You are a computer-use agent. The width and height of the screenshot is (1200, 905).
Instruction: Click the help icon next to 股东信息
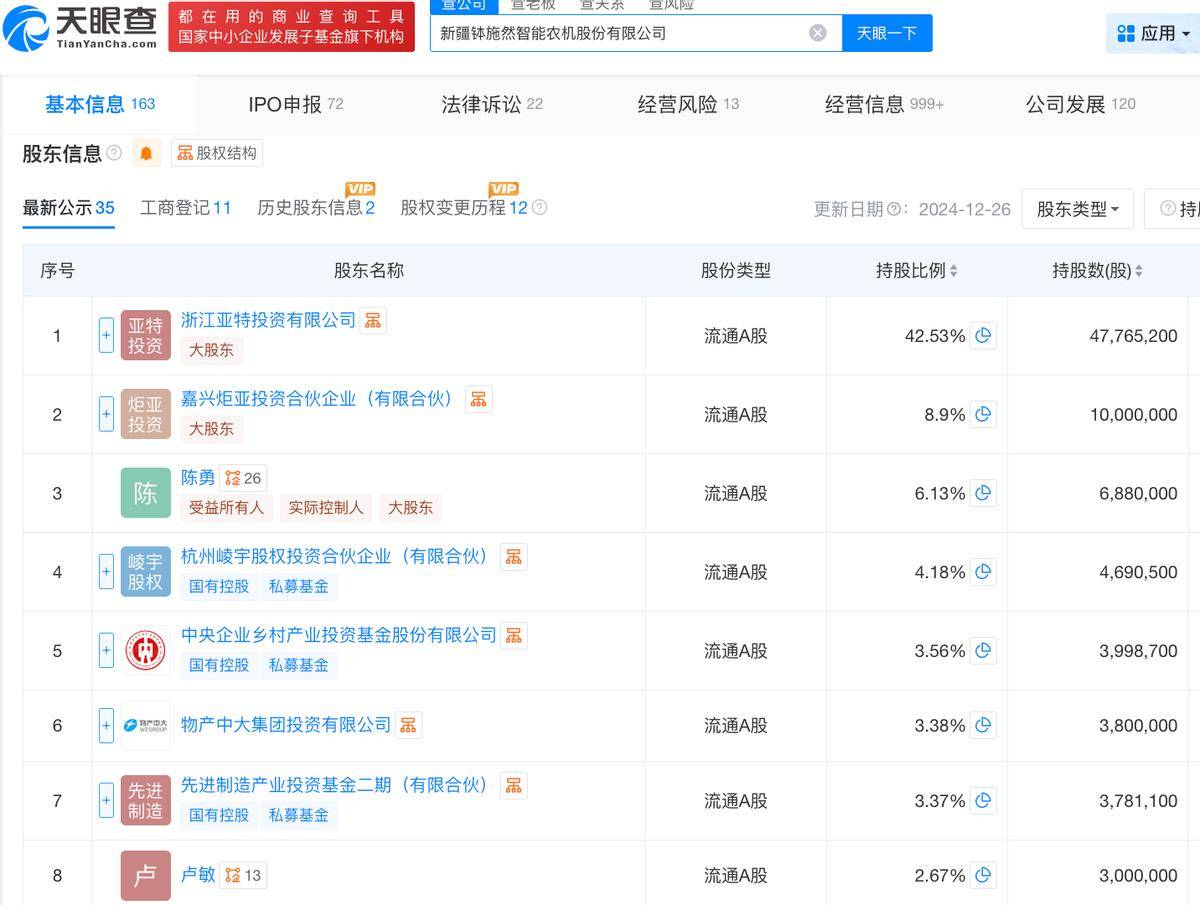[114, 153]
